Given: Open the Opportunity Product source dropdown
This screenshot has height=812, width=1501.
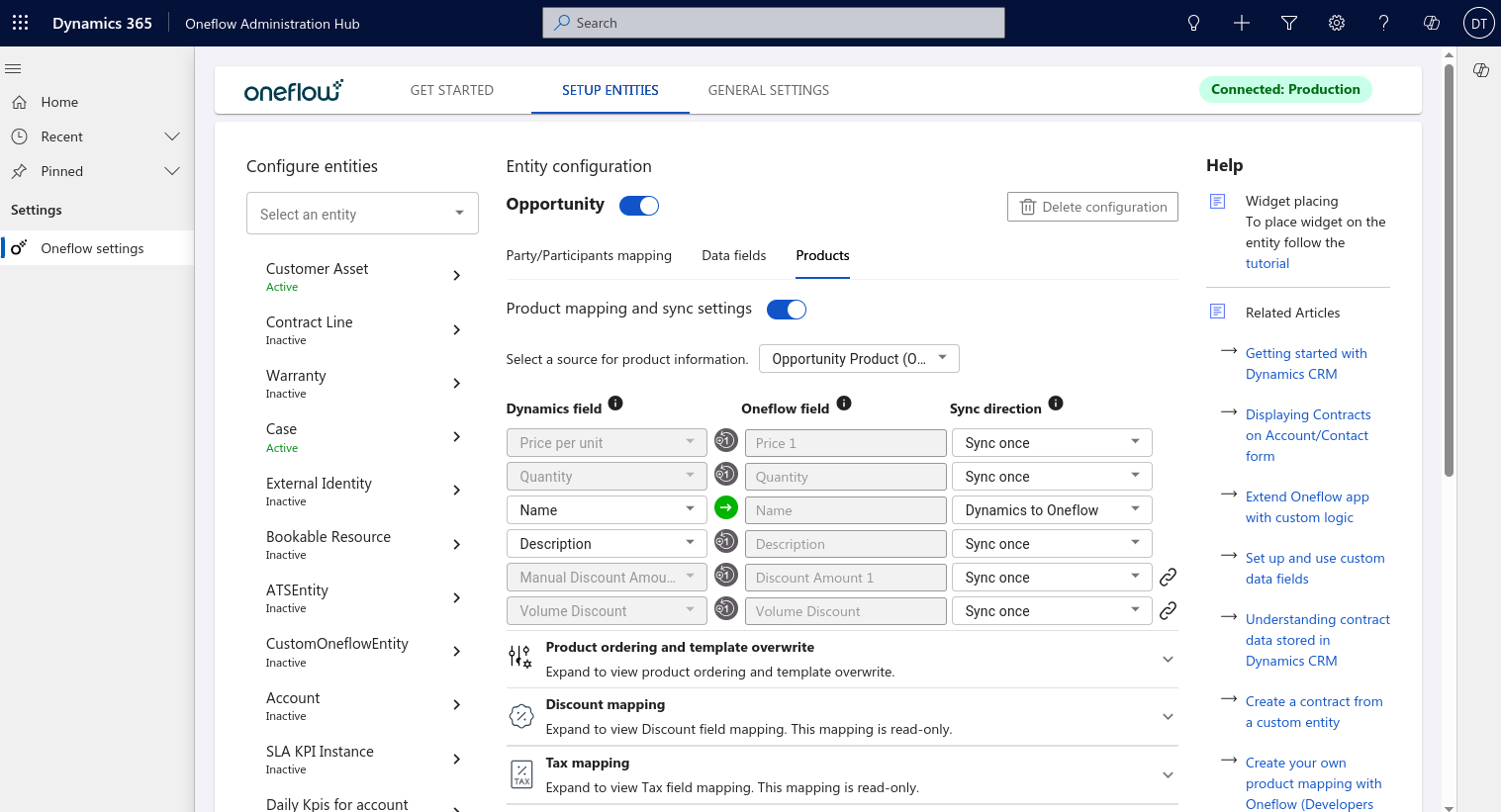Looking at the screenshot, I should [x=859, y=358].
